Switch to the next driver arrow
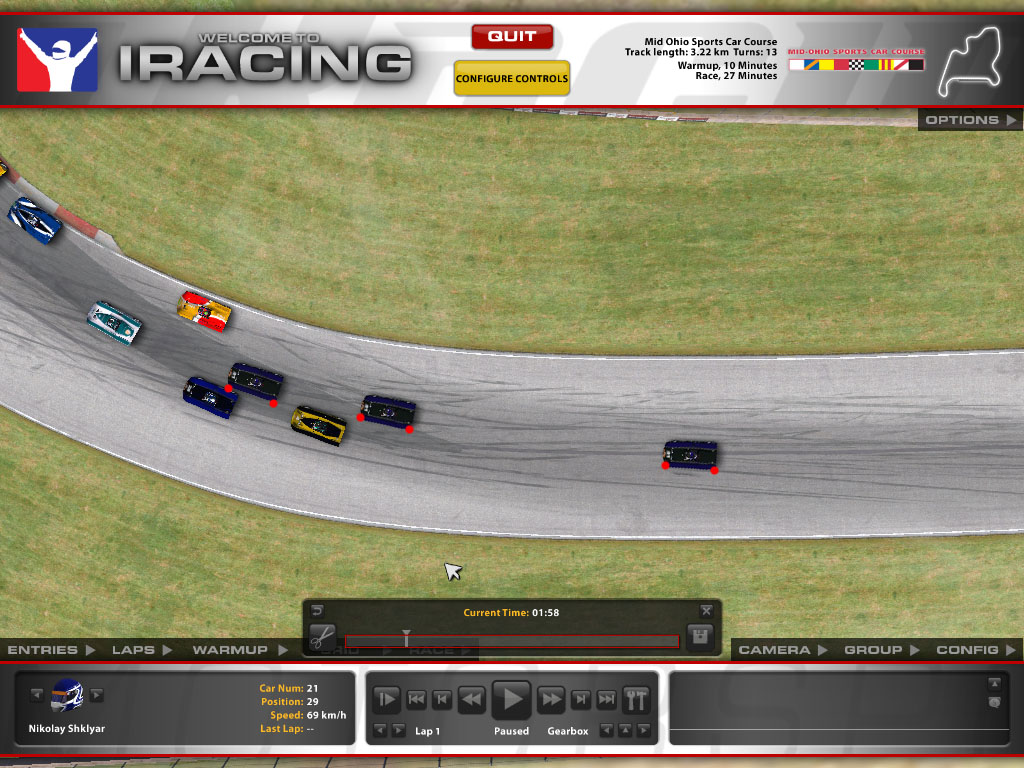Viewport: 1024px width, 768px height. click(x=97, y=695)
